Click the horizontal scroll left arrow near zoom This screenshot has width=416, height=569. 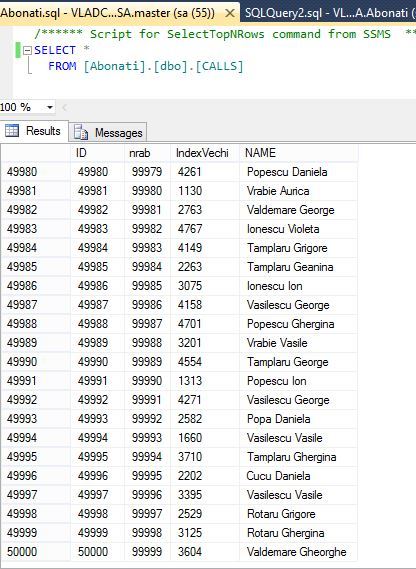65,107
